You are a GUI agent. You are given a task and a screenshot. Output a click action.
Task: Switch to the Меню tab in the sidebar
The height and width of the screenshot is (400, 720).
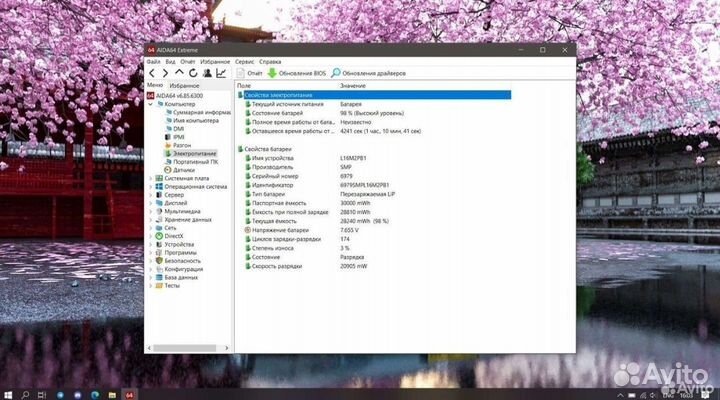pos(155,85)
